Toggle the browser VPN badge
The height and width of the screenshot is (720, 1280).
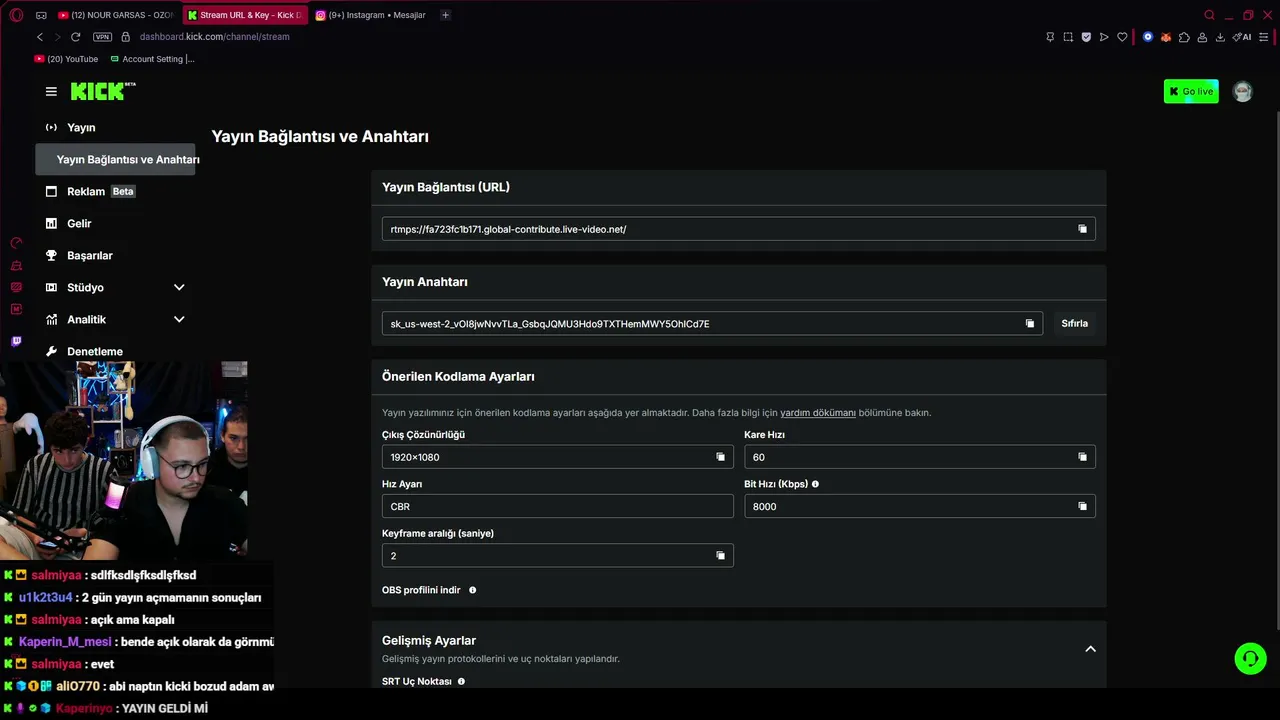pos(102,37)
